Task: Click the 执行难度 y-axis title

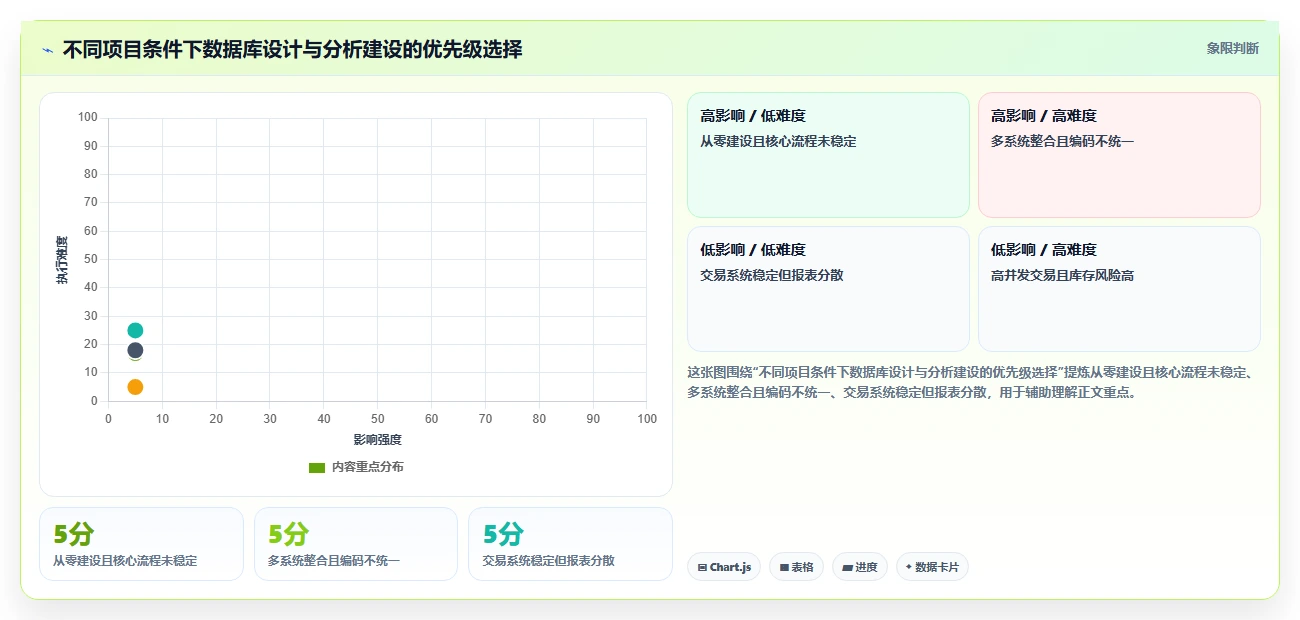Action: 62,260
